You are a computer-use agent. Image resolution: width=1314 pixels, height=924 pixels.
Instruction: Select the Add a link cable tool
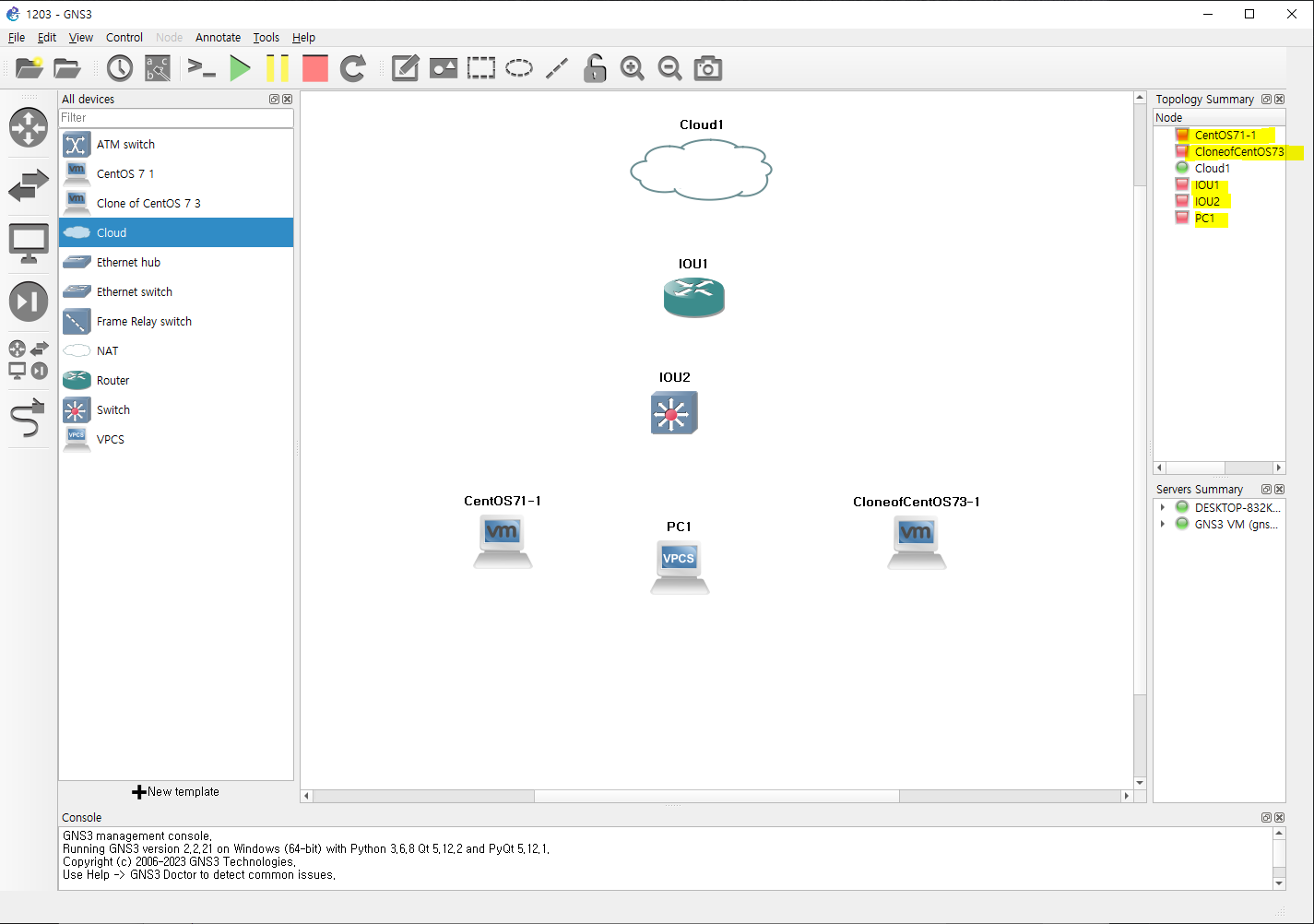click(x=28, y=418)
